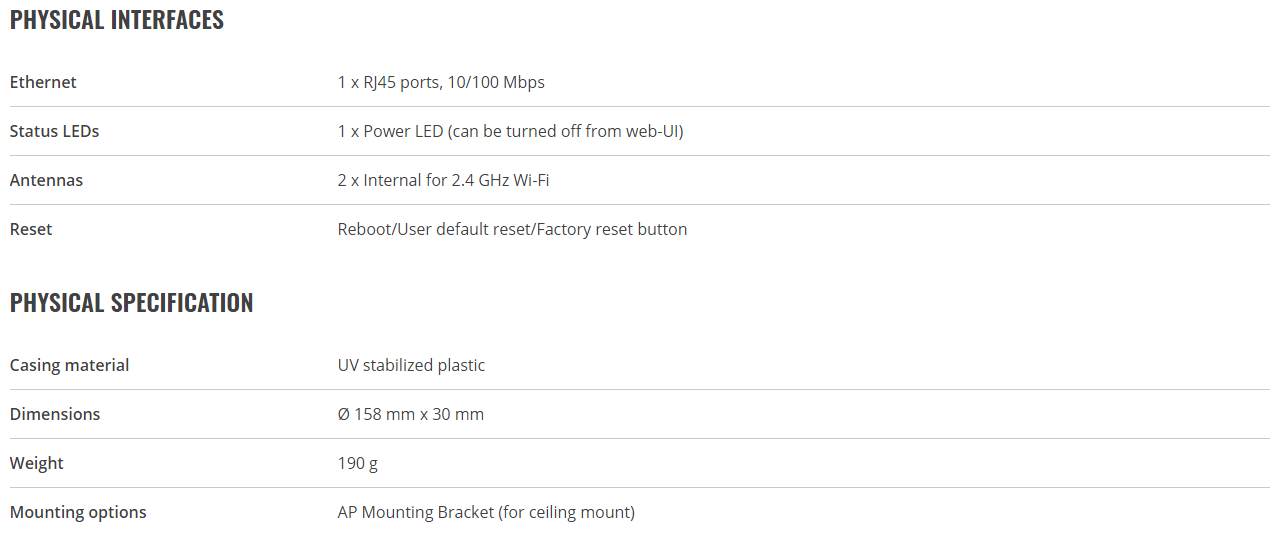Click the Power LED description text
The height and width of the screenshot is (545, 1275).
coord(510,131)
